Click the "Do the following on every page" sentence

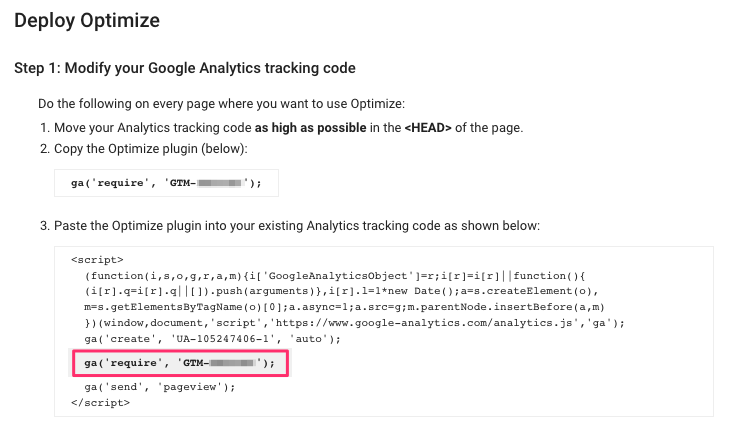(x=223, y=104)
